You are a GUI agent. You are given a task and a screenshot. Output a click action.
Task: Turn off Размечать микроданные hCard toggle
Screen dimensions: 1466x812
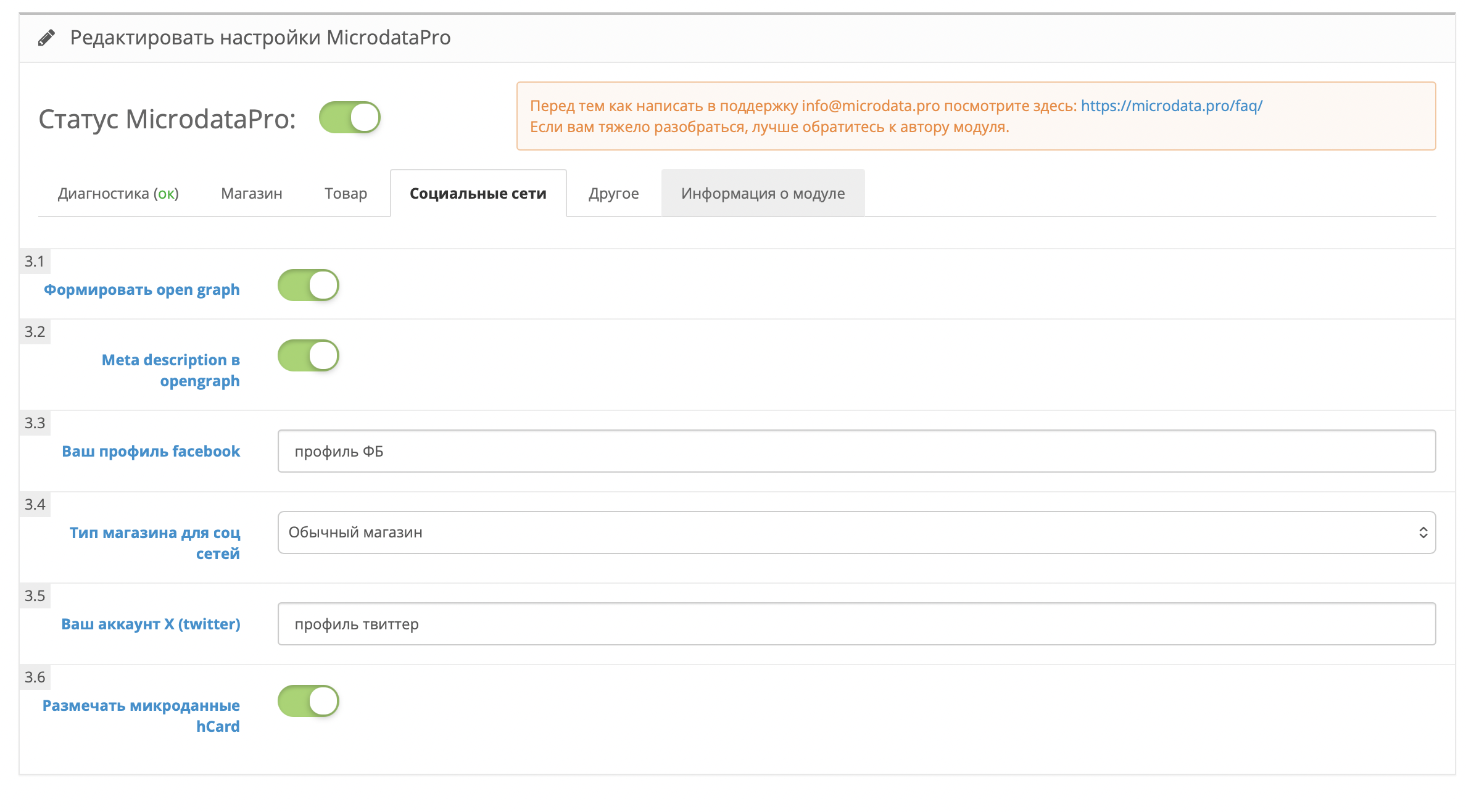pos(309,701)
